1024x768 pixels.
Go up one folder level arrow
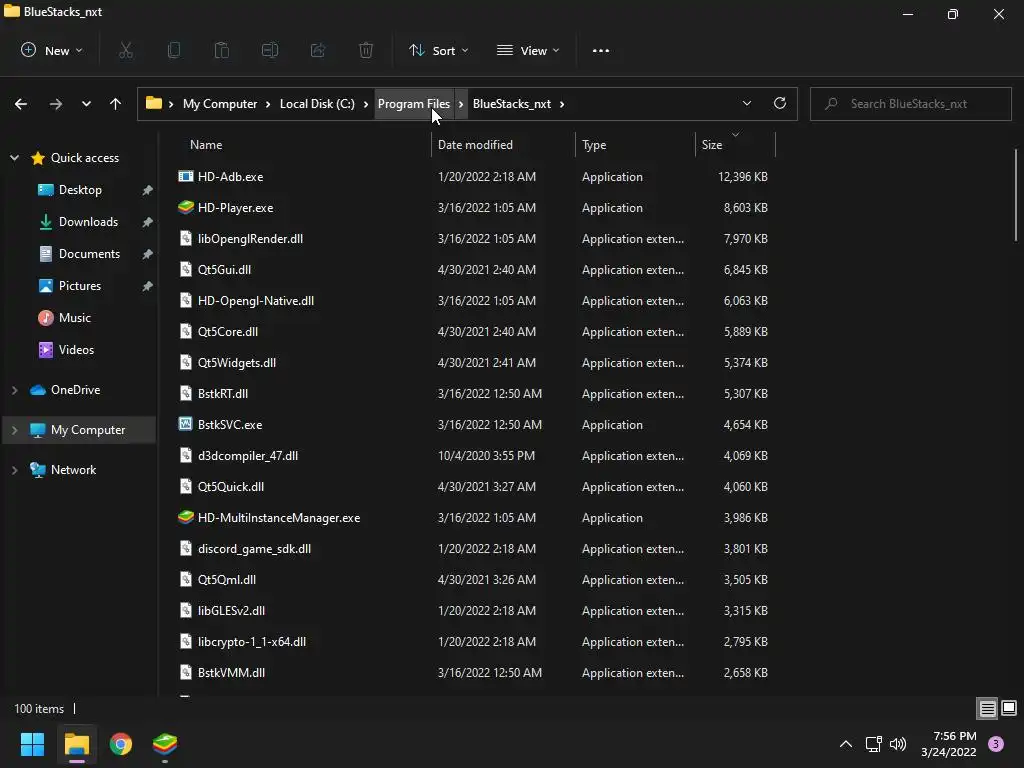click(116, 104)
